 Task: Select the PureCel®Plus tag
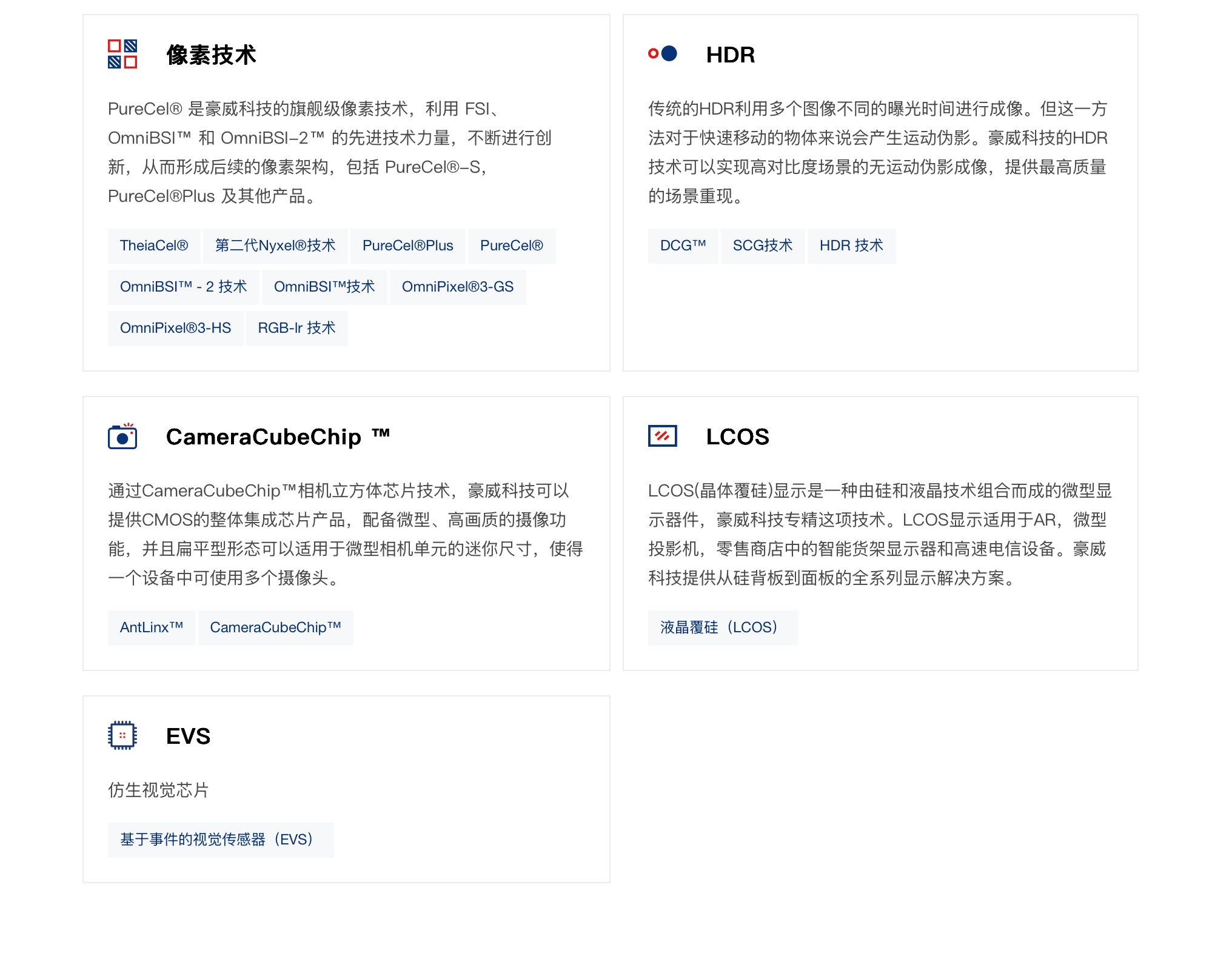point(408,246)
